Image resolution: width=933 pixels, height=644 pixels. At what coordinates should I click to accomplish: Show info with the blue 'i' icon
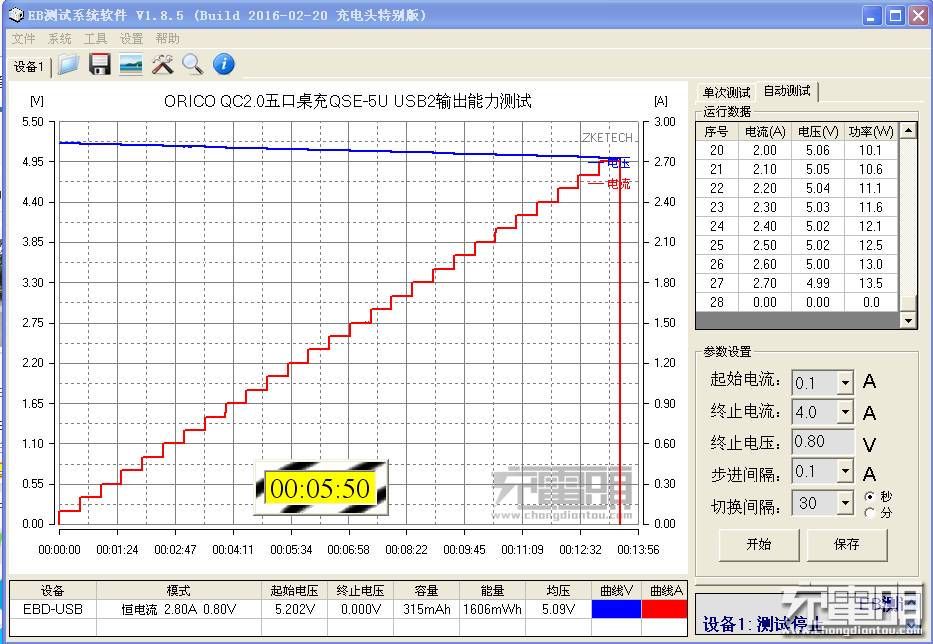pos(224,64)
